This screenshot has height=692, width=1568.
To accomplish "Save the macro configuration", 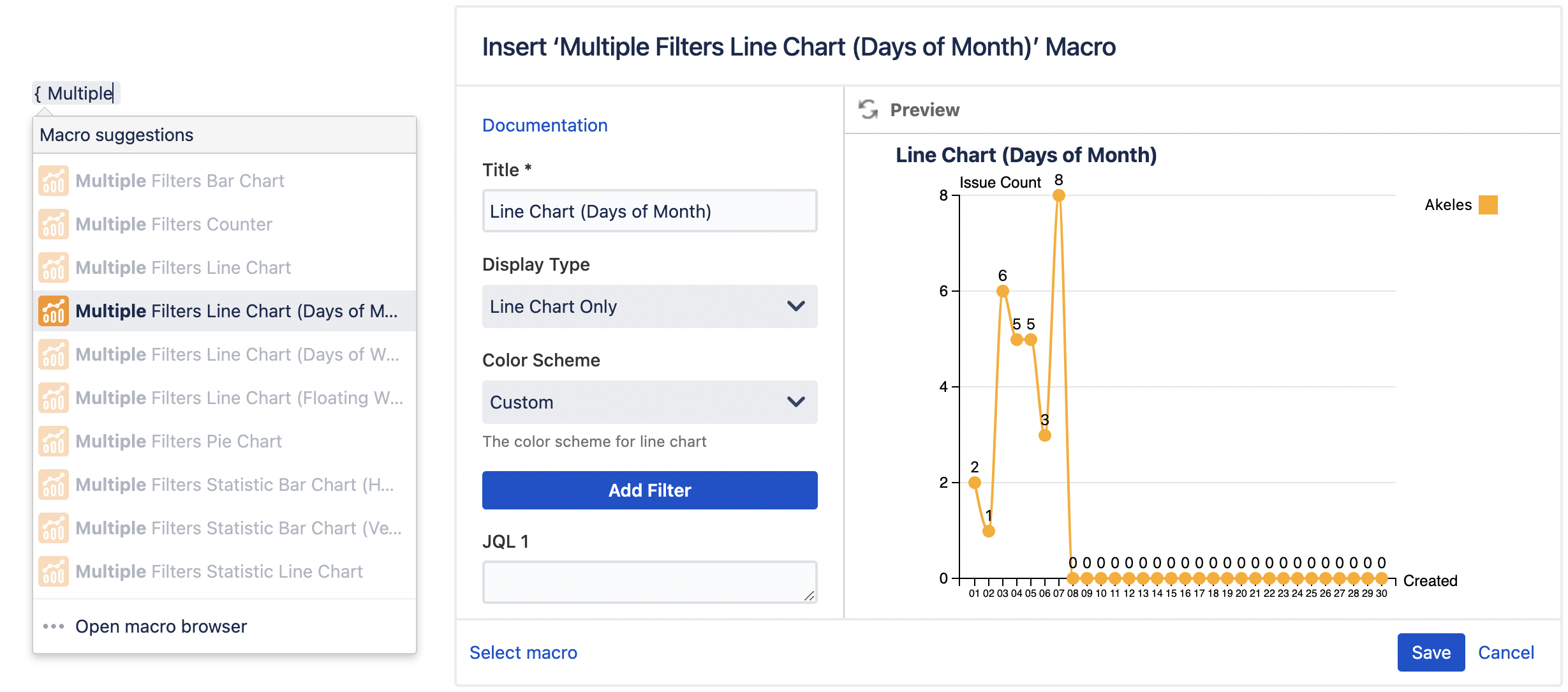I will [1431, 652].
